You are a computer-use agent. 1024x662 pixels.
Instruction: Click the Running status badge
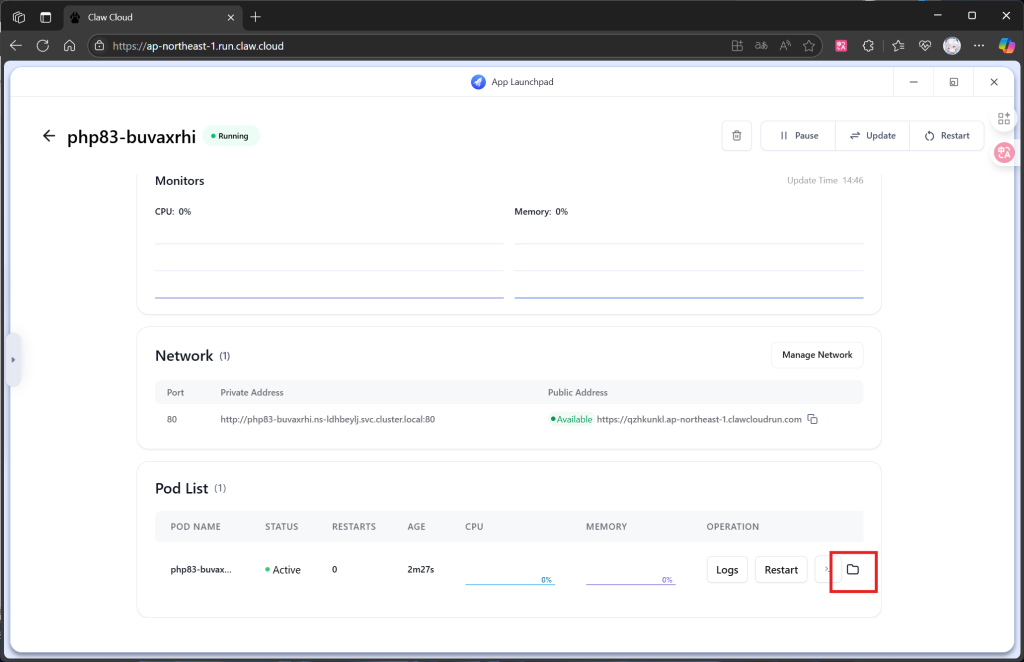[231, 136]
